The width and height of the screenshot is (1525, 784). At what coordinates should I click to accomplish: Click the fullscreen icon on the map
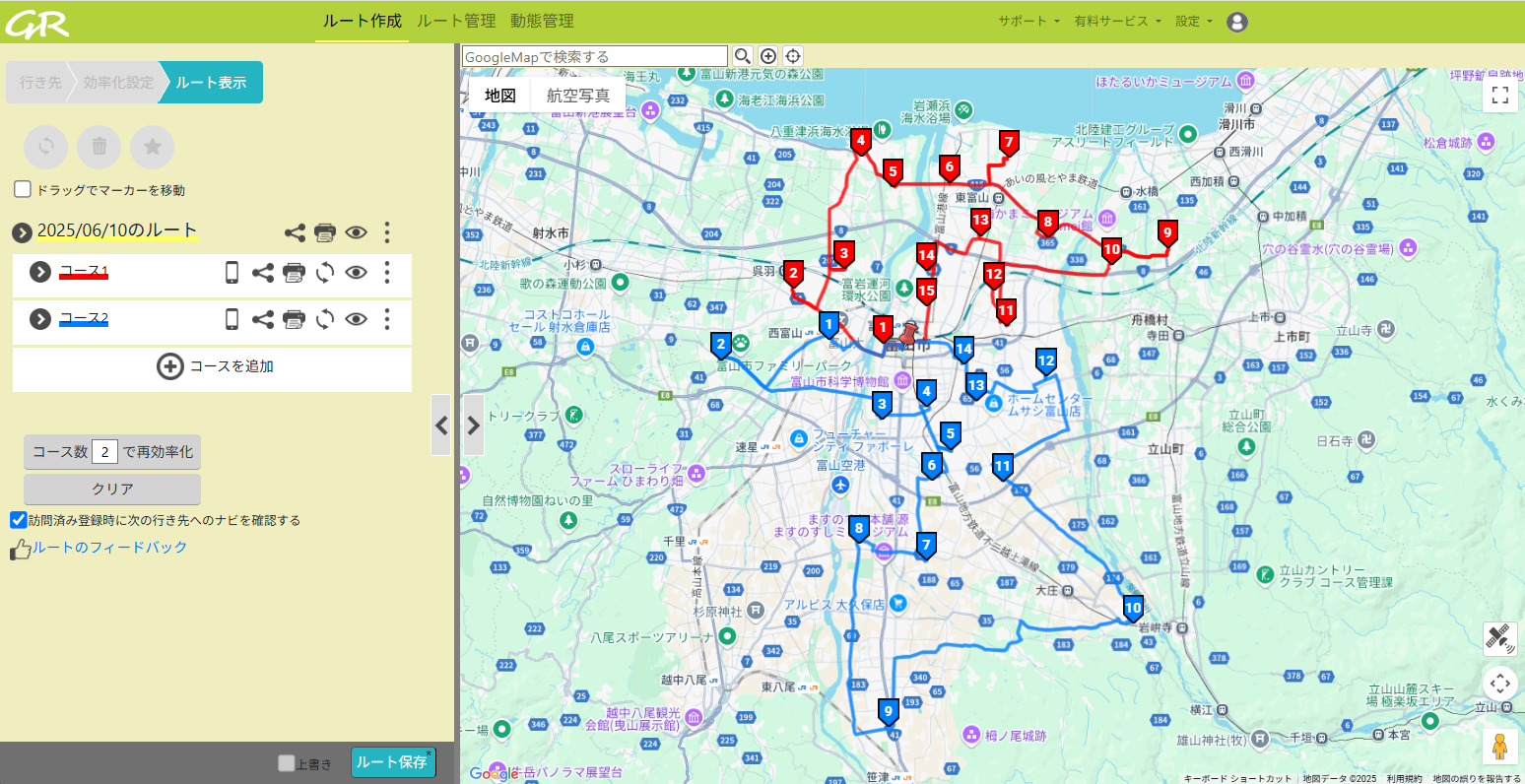(1500, 95)
